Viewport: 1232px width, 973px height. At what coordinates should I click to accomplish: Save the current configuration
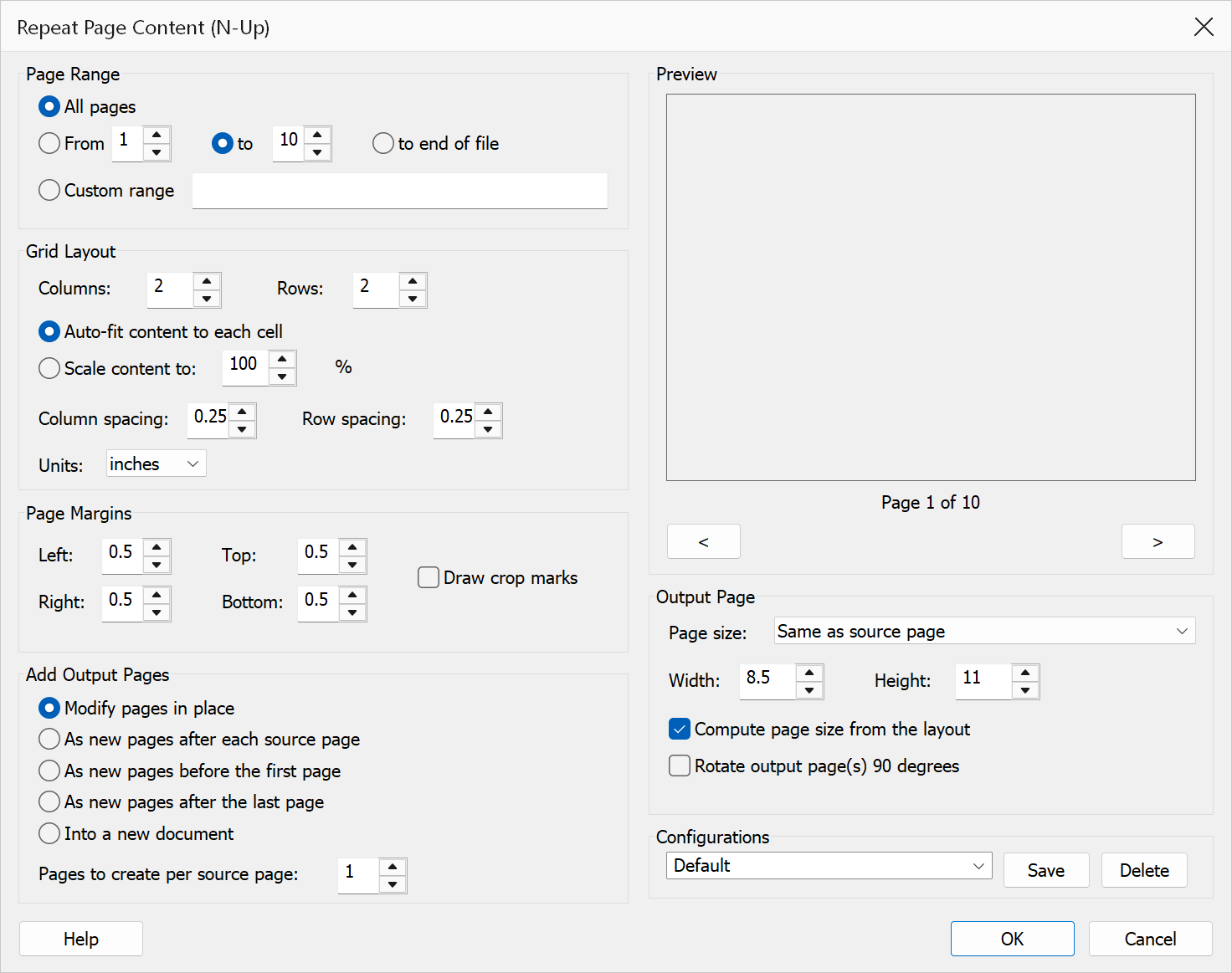pos(1046,870)
